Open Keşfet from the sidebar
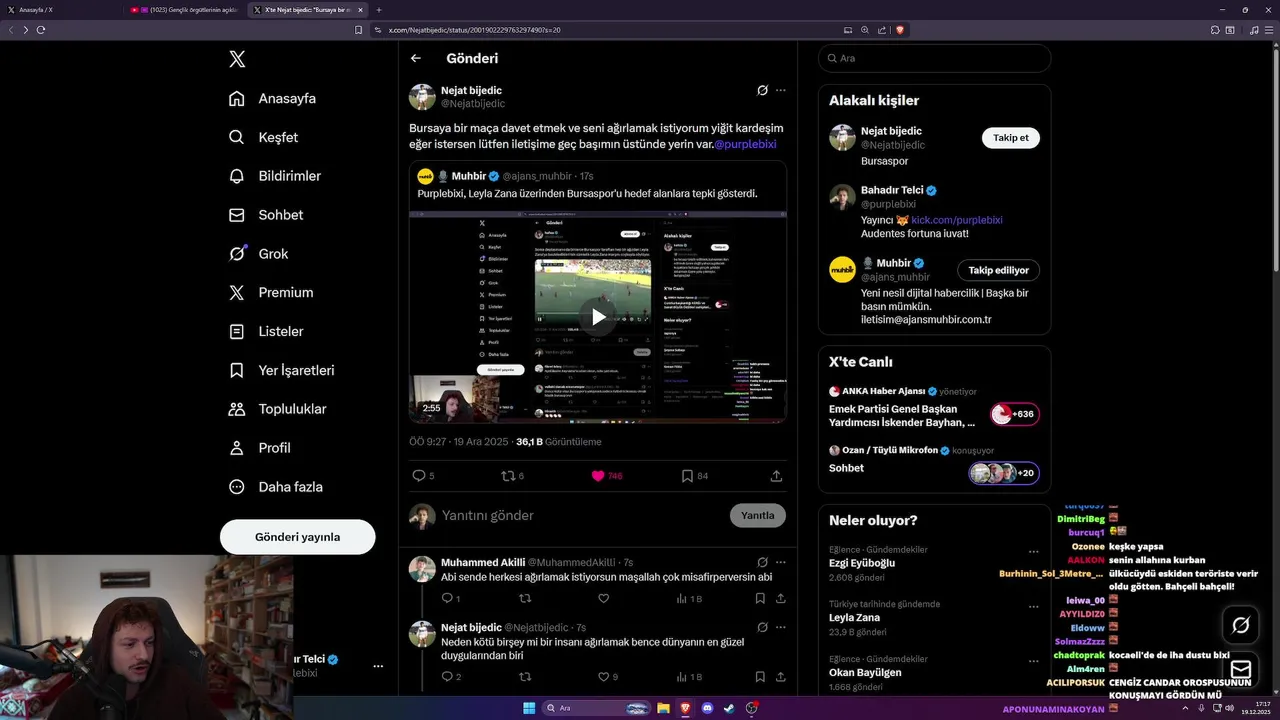The image size is (1280, 720). point(264,137)
